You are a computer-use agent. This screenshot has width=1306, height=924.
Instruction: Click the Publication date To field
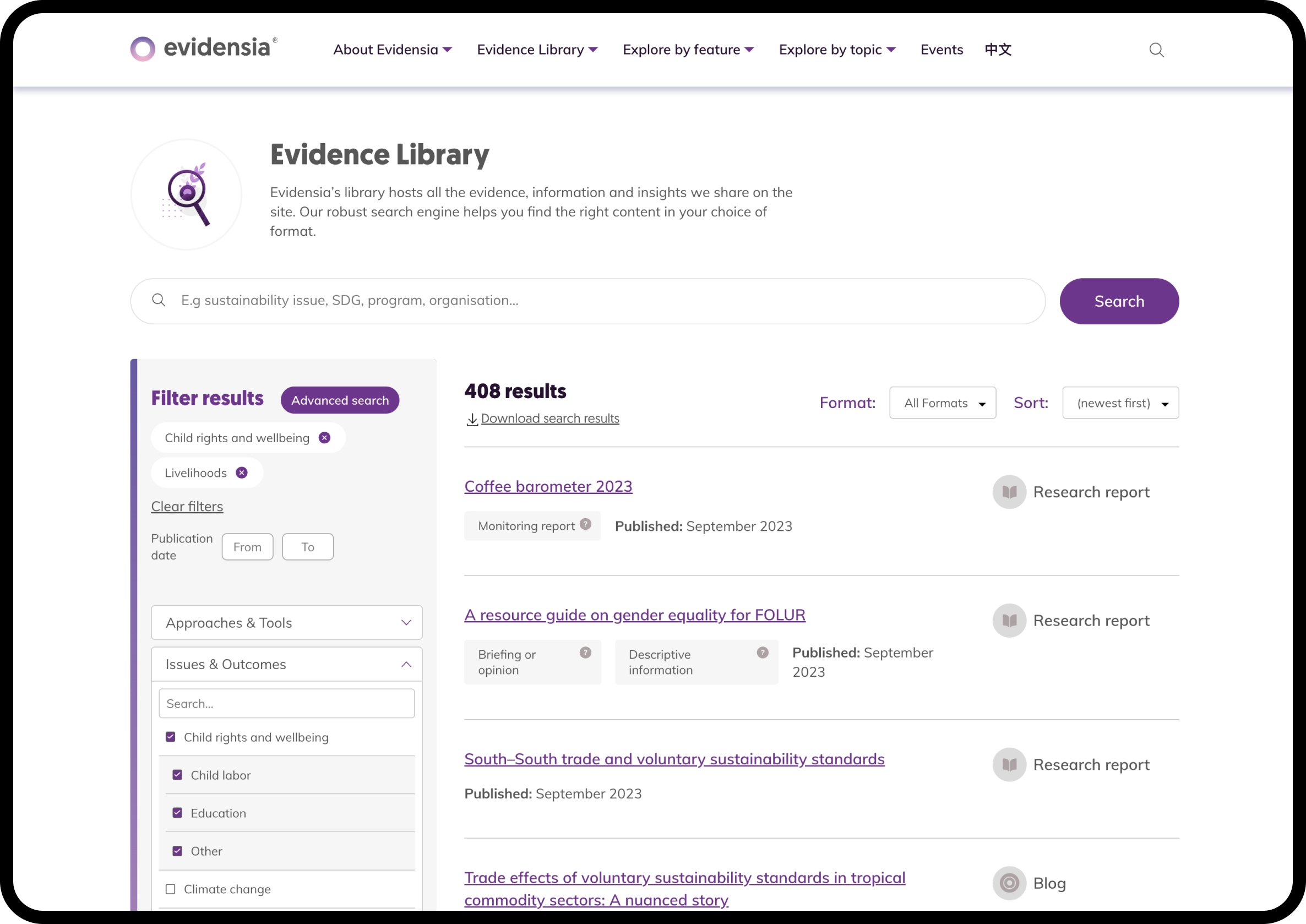point(308,547)
